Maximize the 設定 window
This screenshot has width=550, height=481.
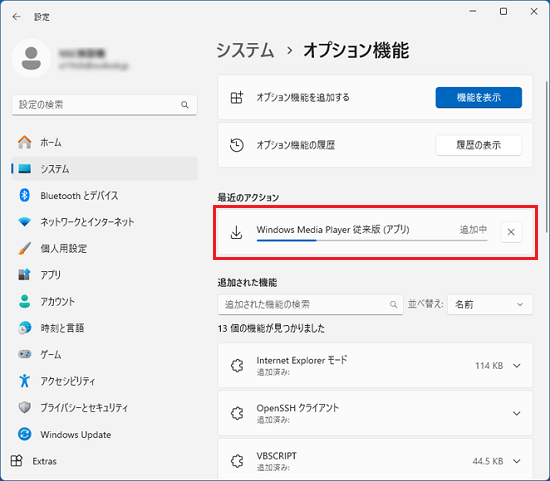pyautogui.click(x=503, y=12)
